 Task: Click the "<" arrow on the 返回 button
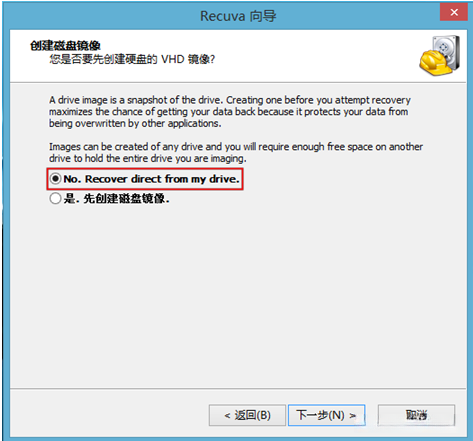tap(228, 416)
